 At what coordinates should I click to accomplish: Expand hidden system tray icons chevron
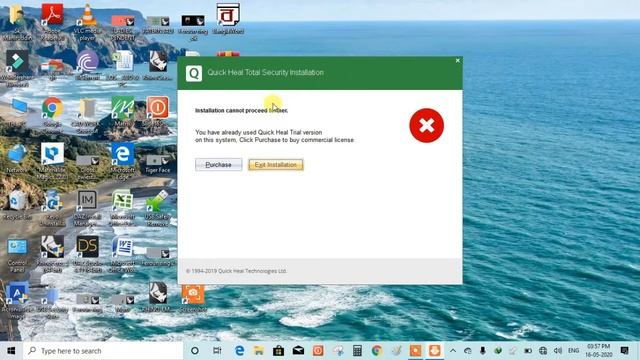pos(453,351)
